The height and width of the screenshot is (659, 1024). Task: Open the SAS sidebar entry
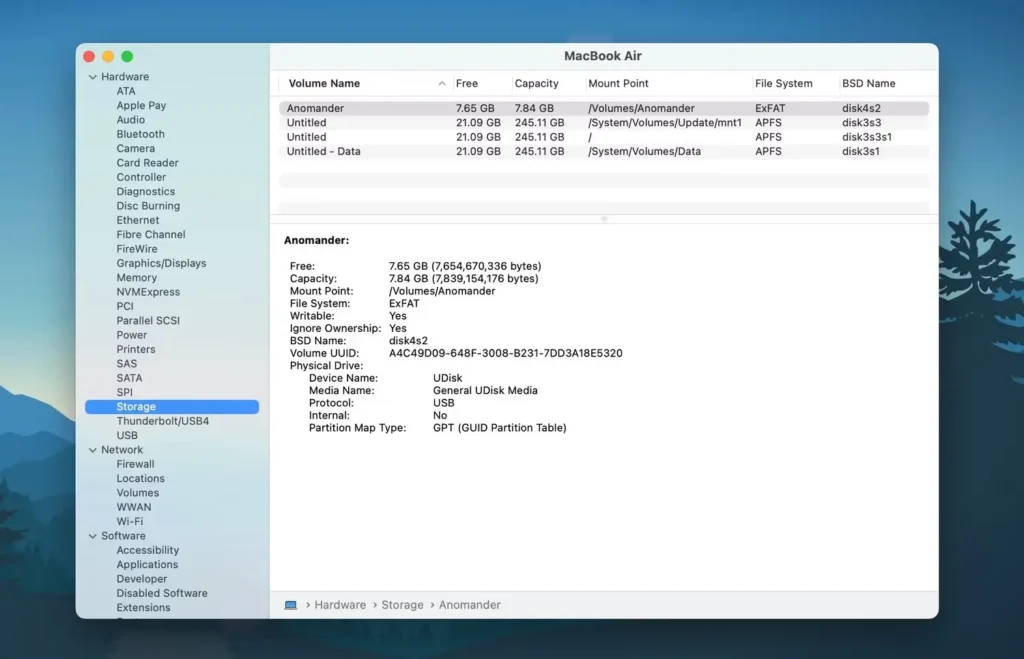(x=127, y=364)
